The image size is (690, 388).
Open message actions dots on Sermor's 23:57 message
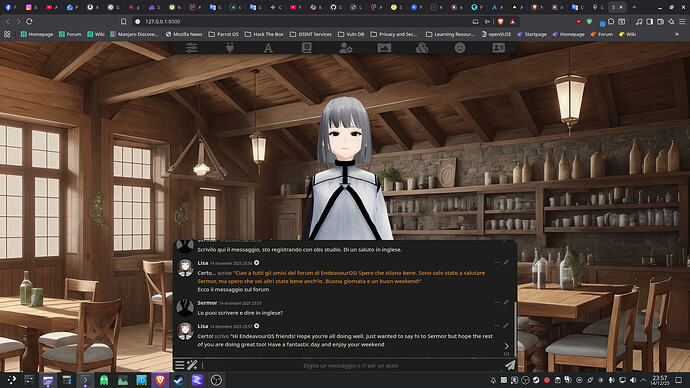497,303
